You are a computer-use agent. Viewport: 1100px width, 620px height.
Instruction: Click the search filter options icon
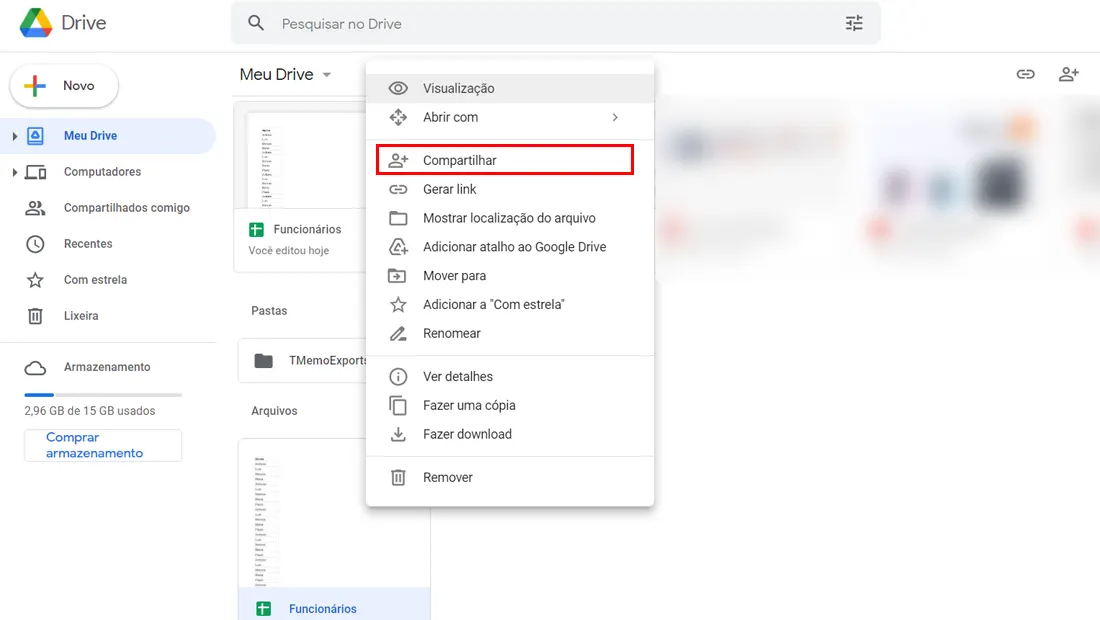[854, 24]
